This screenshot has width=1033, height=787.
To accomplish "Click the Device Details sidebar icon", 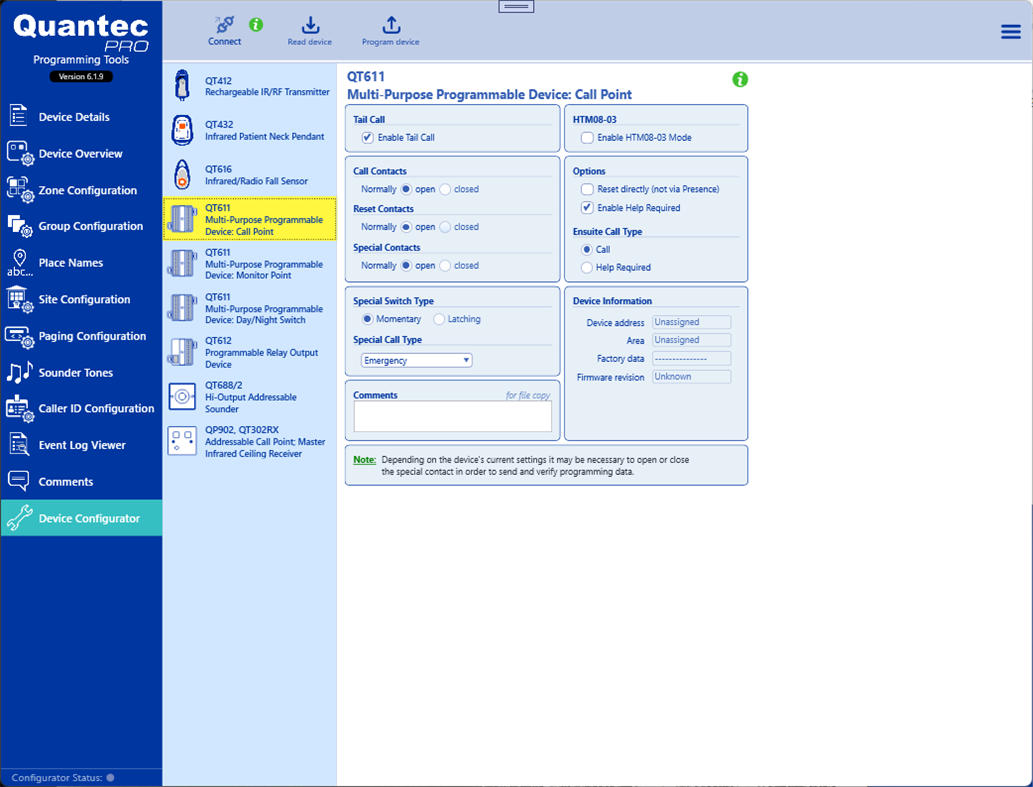I will (x=18, y=115).
